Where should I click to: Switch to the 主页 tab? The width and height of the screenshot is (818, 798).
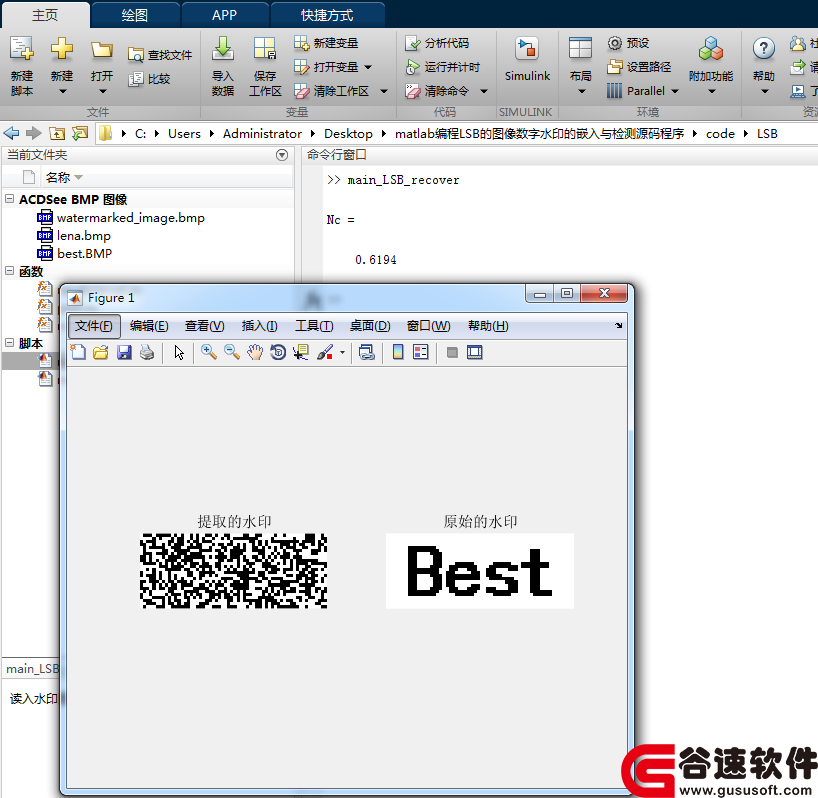tap(45, 15)
